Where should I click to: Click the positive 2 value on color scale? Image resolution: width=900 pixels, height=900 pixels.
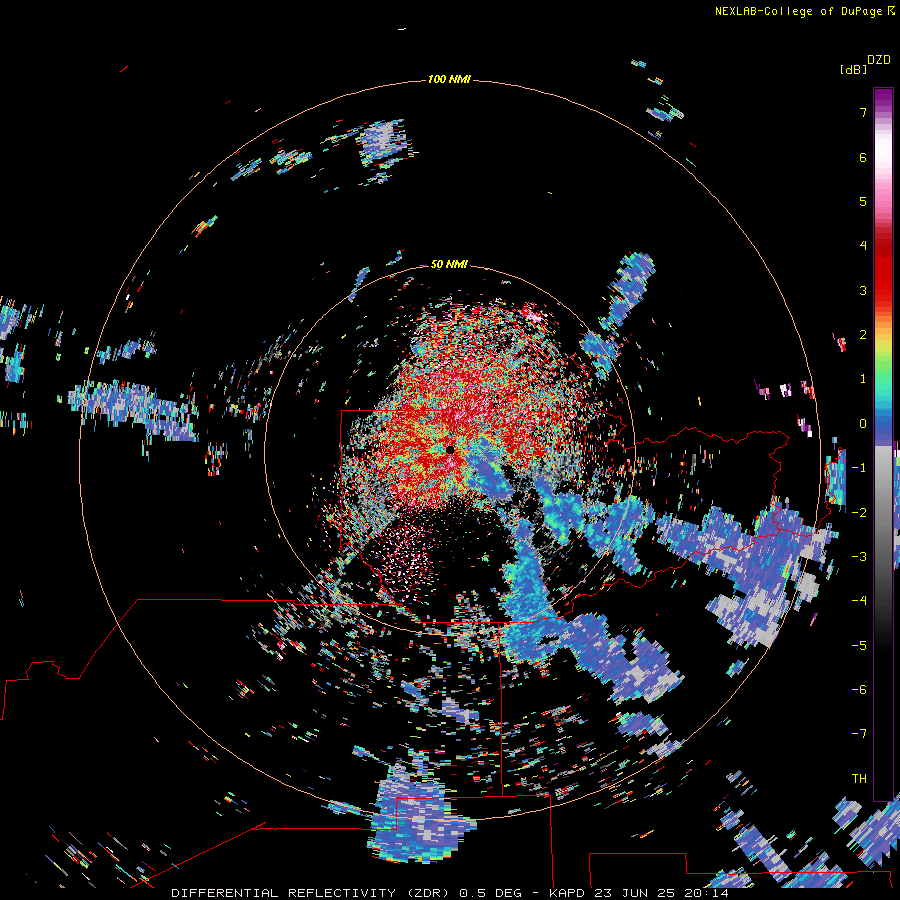coord(863,335)
